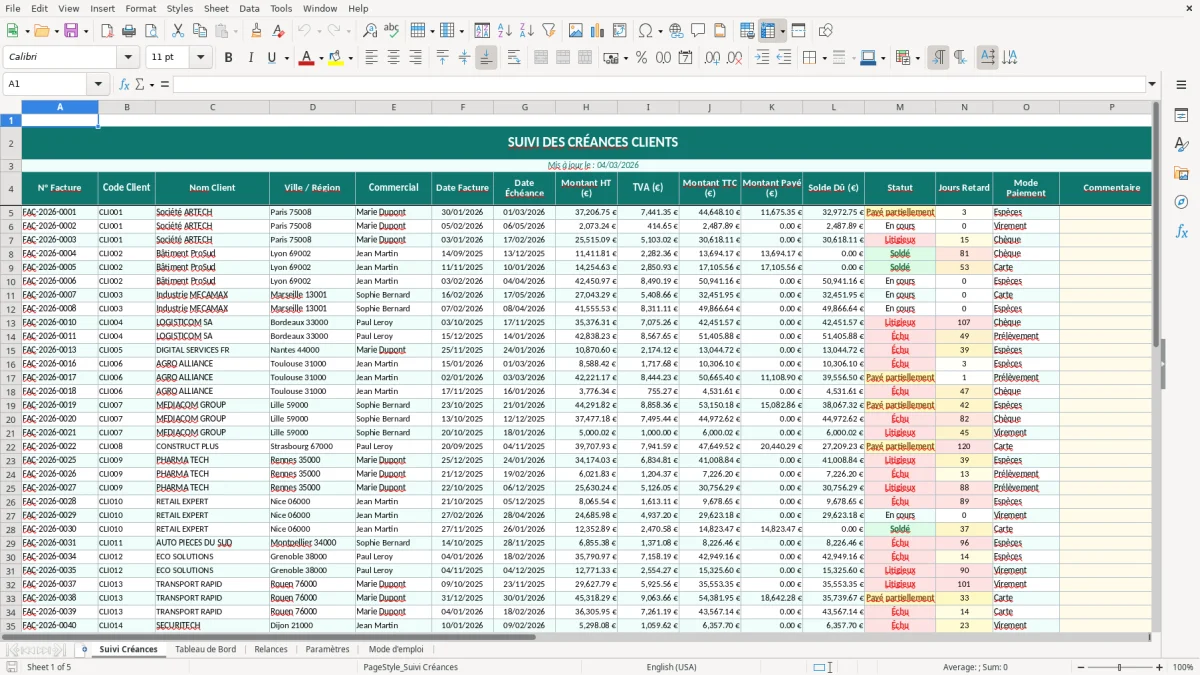Click the Commercial header cell
This screenshot has height=675, width=1200.
coord(393,188)
